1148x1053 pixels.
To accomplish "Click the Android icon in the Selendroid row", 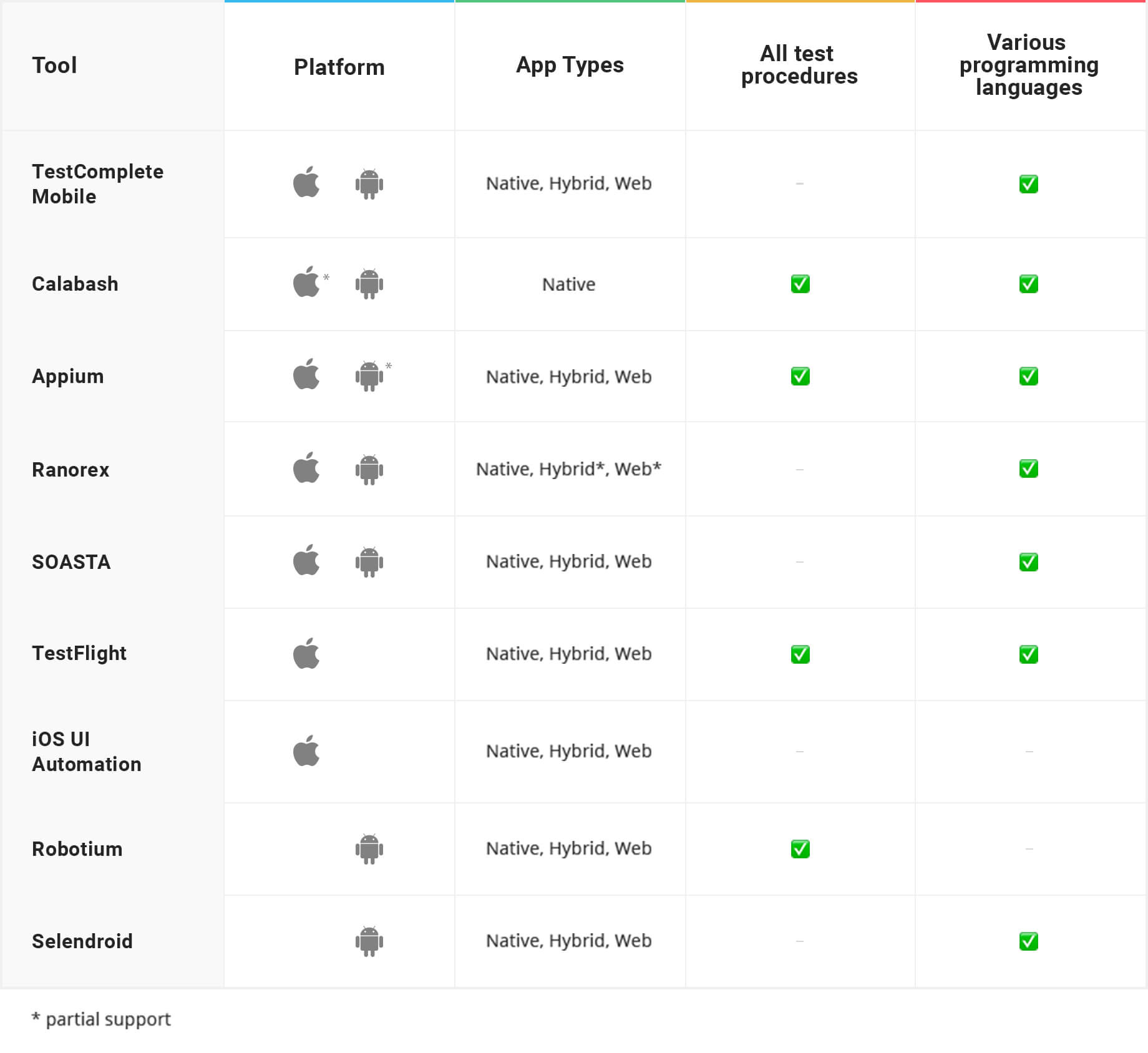I will coord(369,941).
